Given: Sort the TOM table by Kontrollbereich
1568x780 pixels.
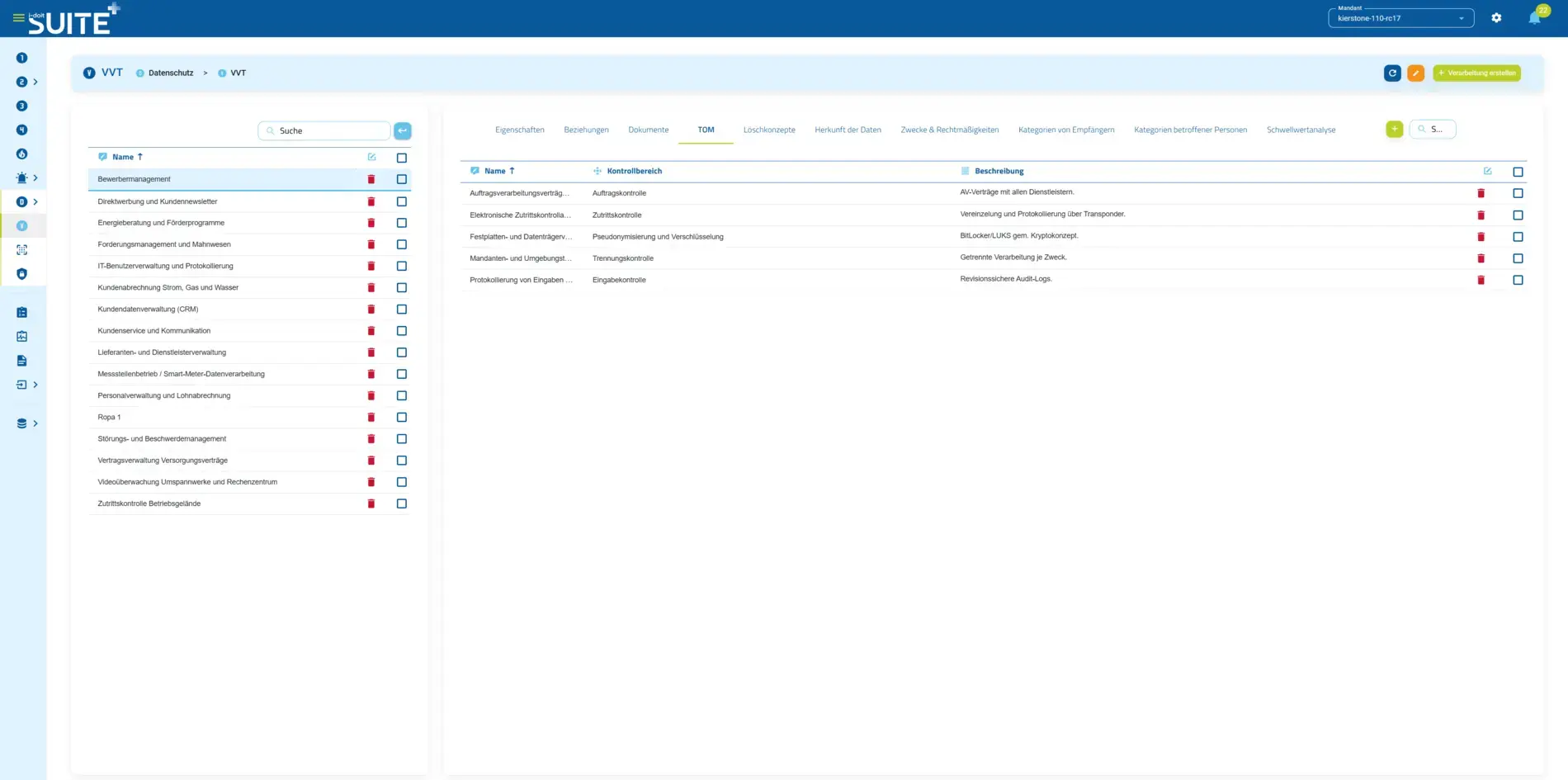Looking at the screenshot, I should [634, 171].
